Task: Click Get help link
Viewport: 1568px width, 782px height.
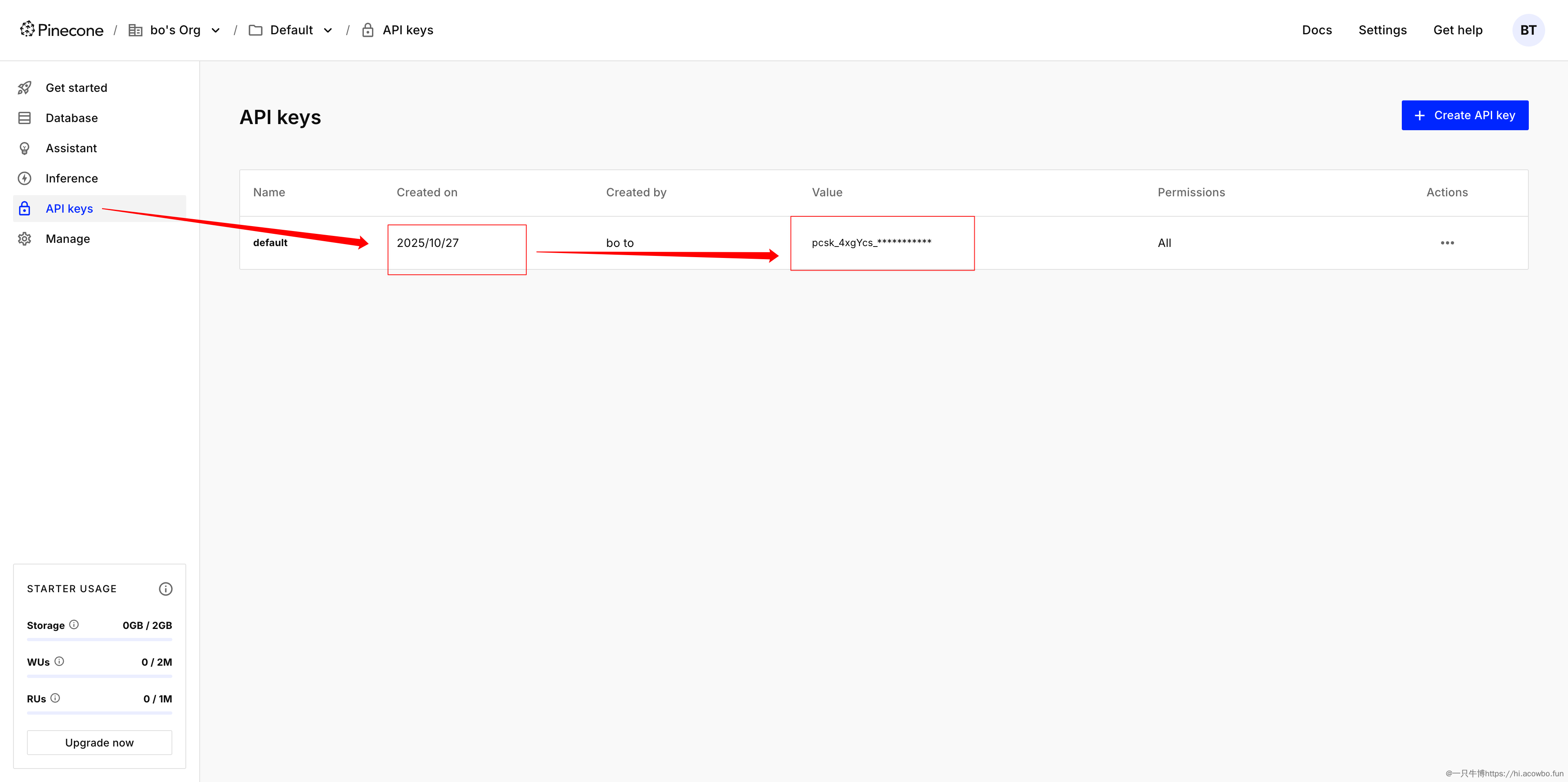Action: click(x=1457, y=30)
